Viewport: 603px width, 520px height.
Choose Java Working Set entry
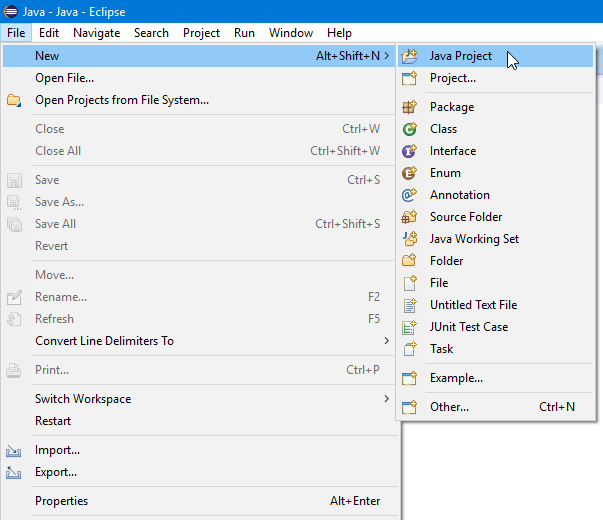495,239
